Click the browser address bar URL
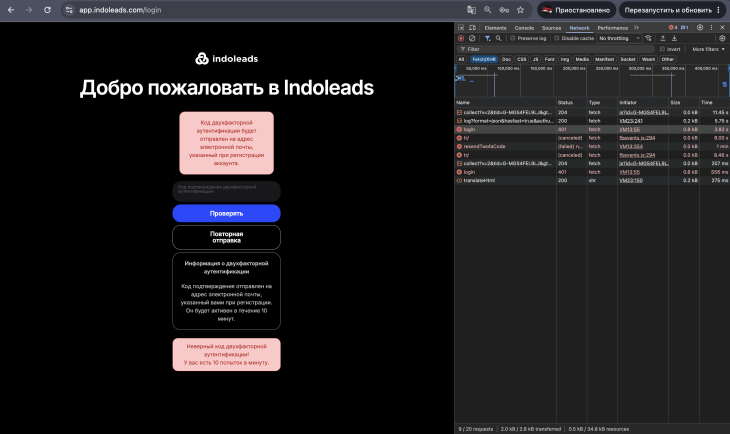Viewport: 730px width, 434px height. click(120, 10)
